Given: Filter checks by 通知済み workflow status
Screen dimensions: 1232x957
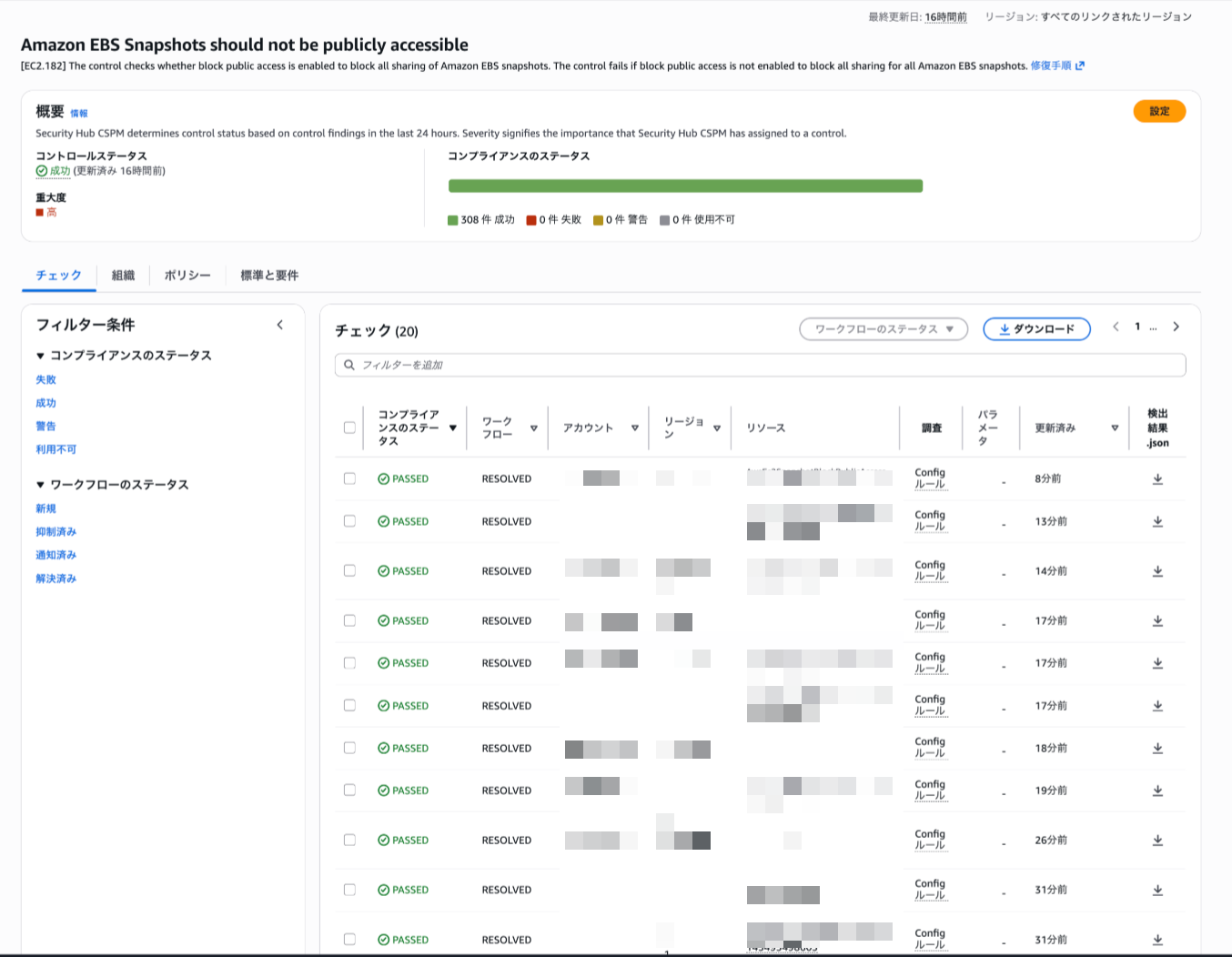Looking at the screenshot, I should point(56,555).
